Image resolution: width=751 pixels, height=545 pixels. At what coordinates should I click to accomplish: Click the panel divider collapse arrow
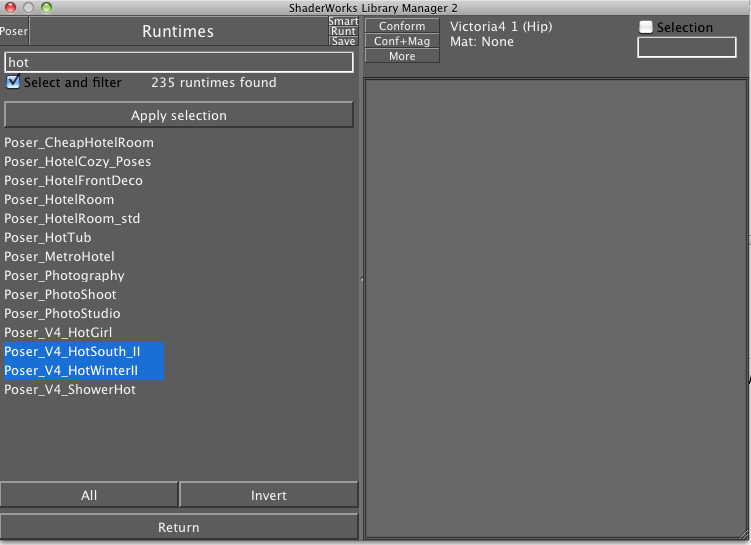click(362, 279)
